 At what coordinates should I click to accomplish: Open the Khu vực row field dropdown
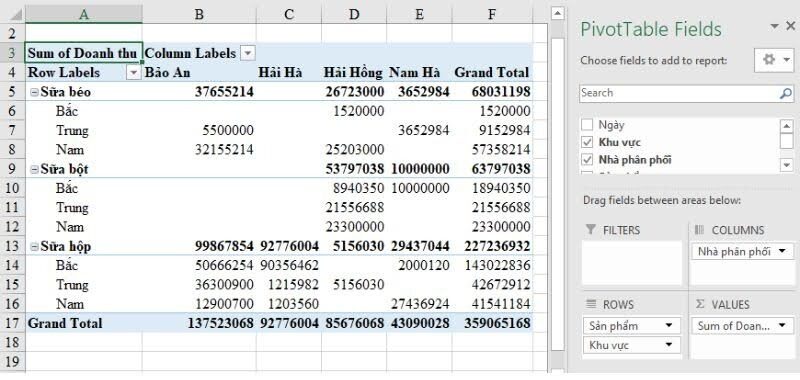(x=668, y=345)
